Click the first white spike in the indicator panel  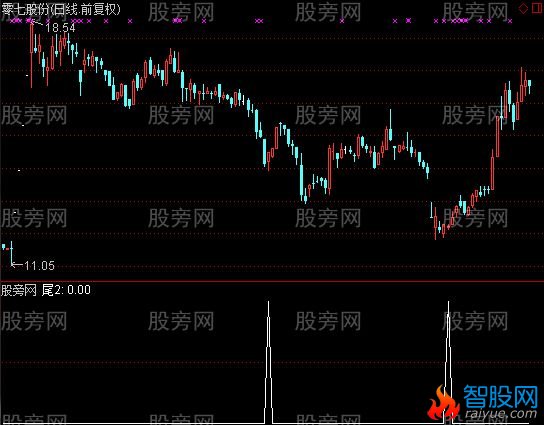(x=269, y=362)
